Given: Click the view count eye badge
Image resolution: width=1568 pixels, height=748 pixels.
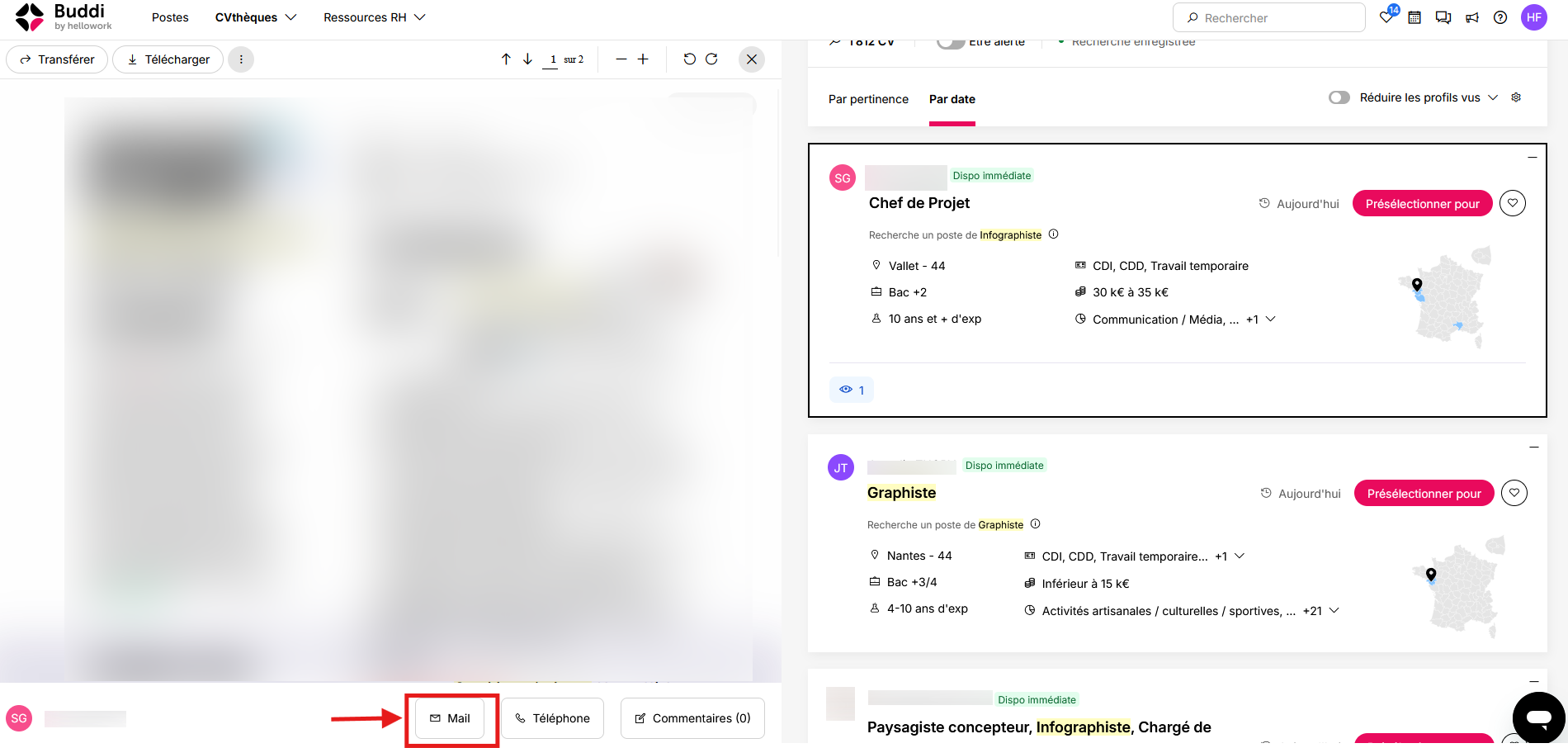Looking at the screenshot, I should pyautogui.click(x=852, y=390).
